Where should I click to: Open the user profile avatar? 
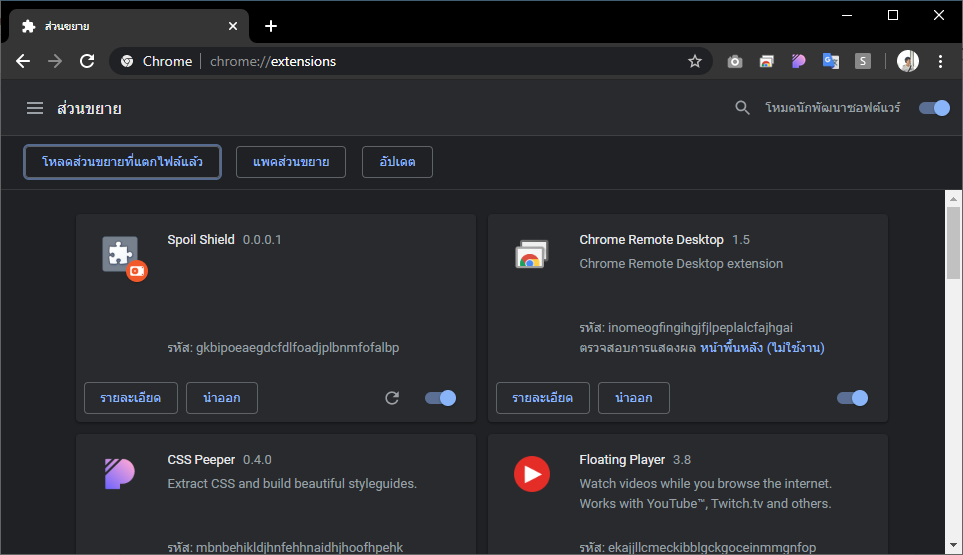(x=908, y=61)
